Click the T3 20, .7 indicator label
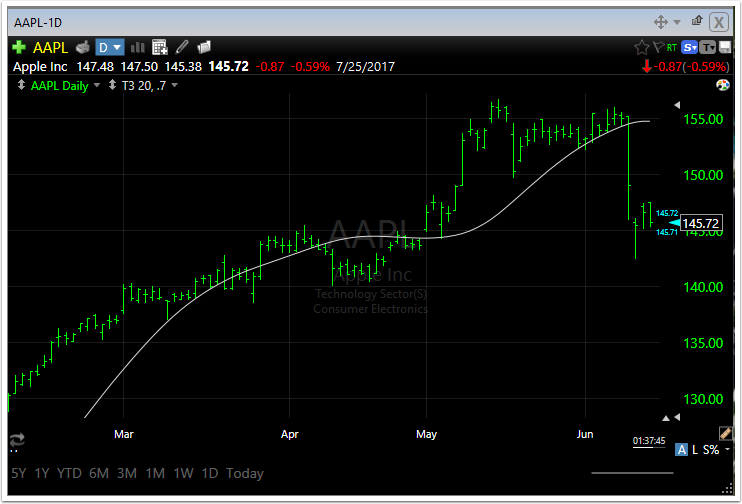This screenshot has height=504, width=742. tap(144, 86)
